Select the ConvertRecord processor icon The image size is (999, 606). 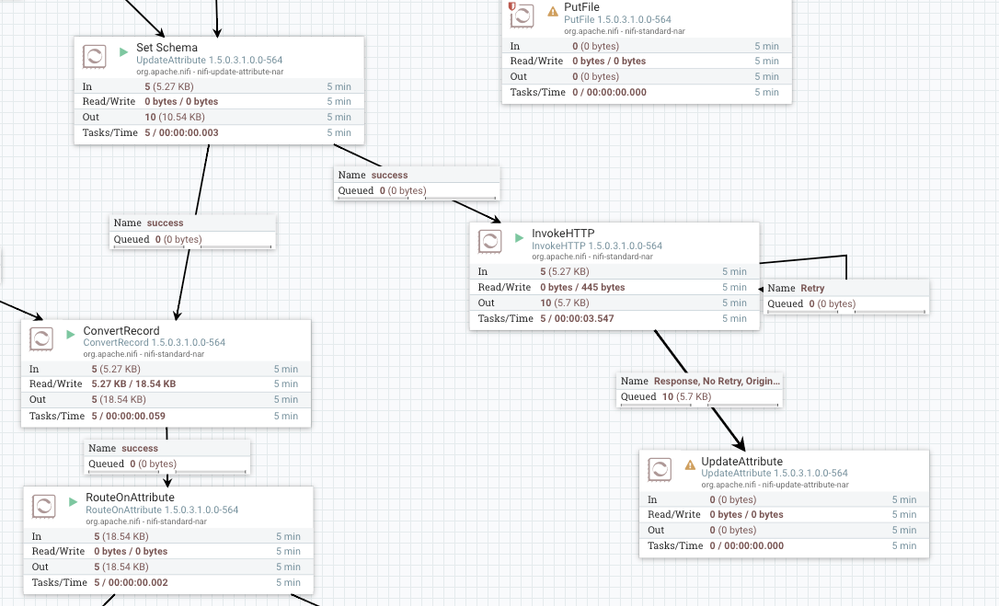click(42, 340)
